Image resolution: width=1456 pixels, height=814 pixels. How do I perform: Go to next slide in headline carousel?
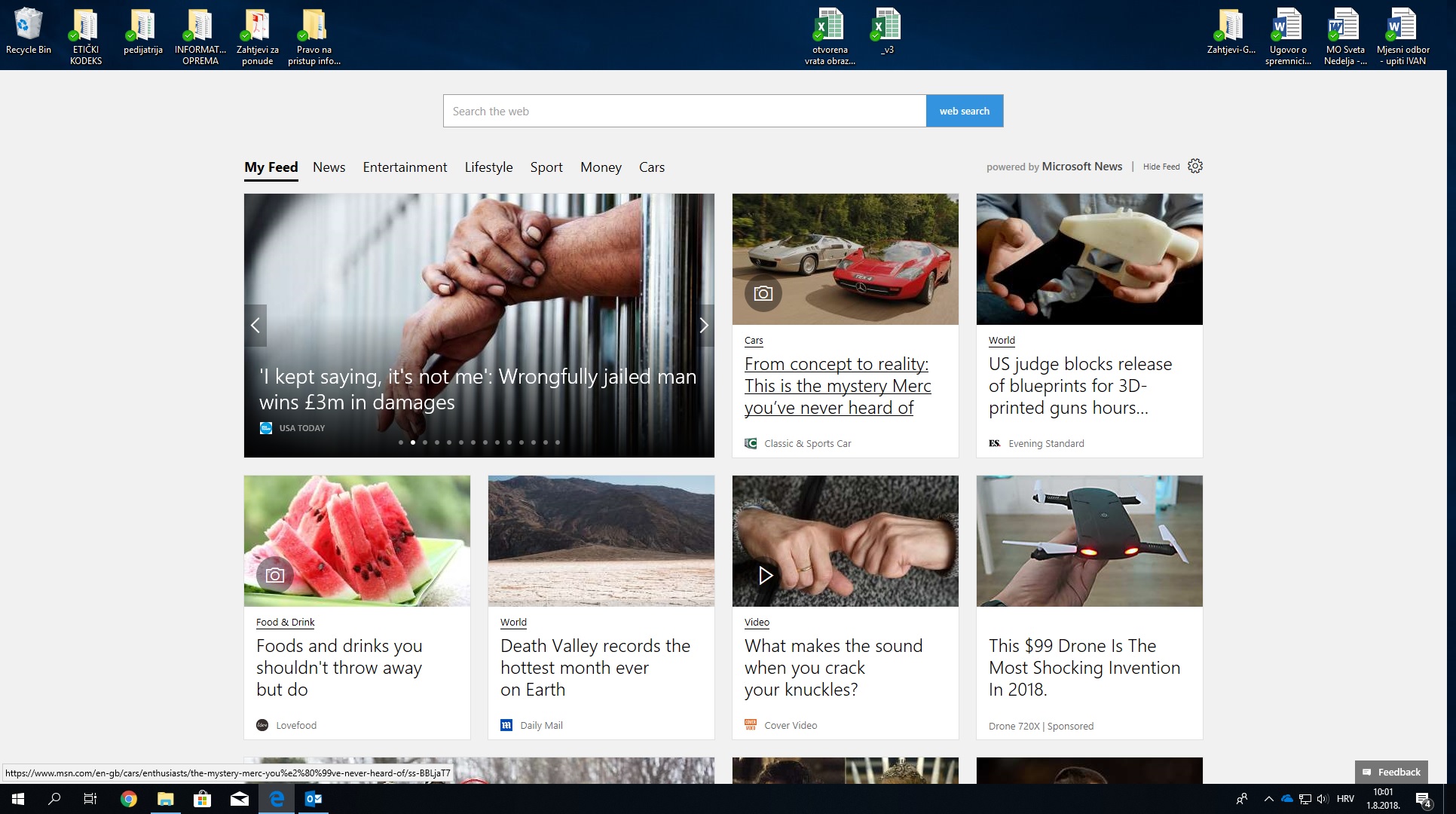[703, 325]
